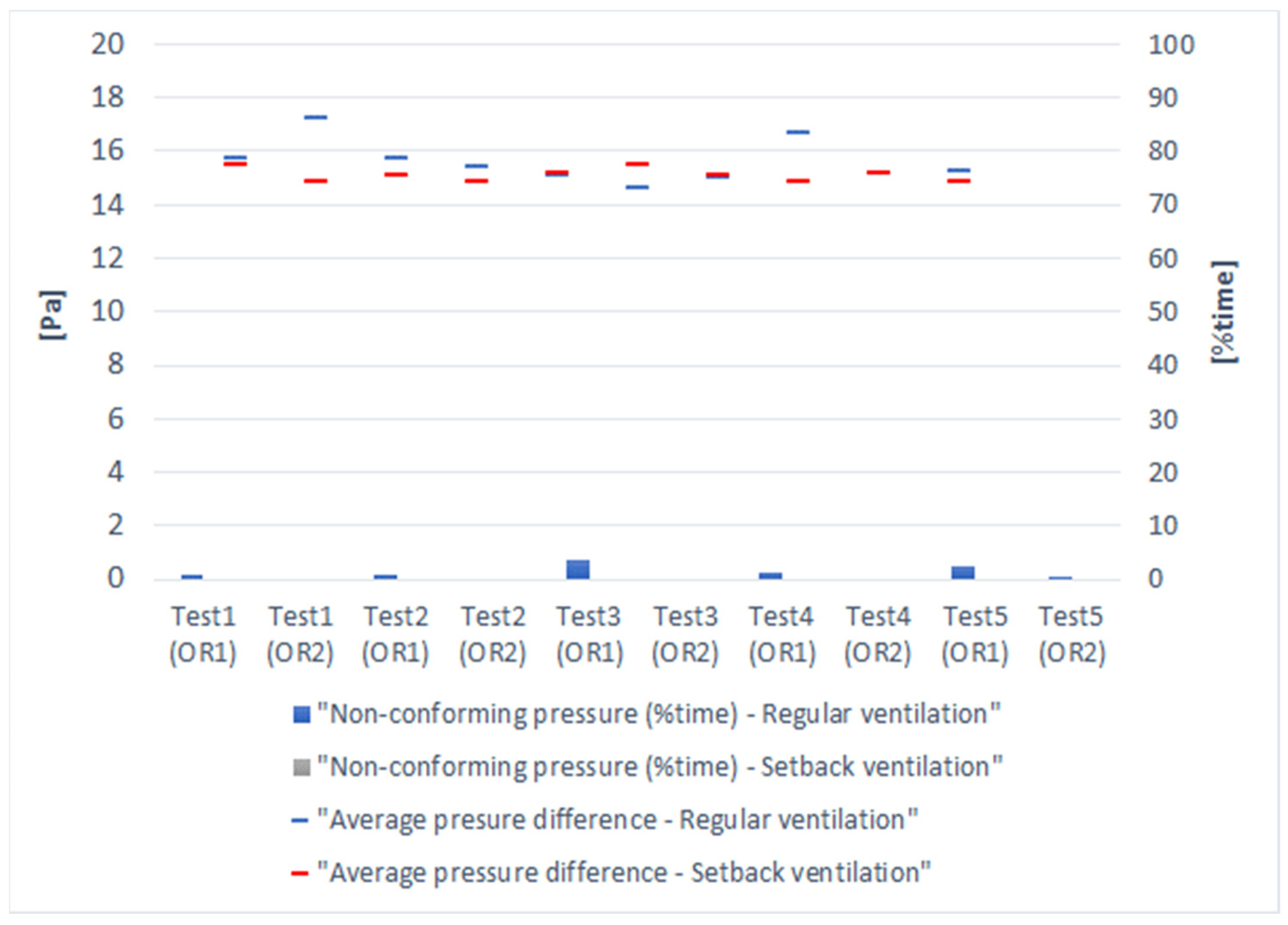
Task: Select the tallest blue bar at Test3 (OR1)
Action: pos(578,570)
